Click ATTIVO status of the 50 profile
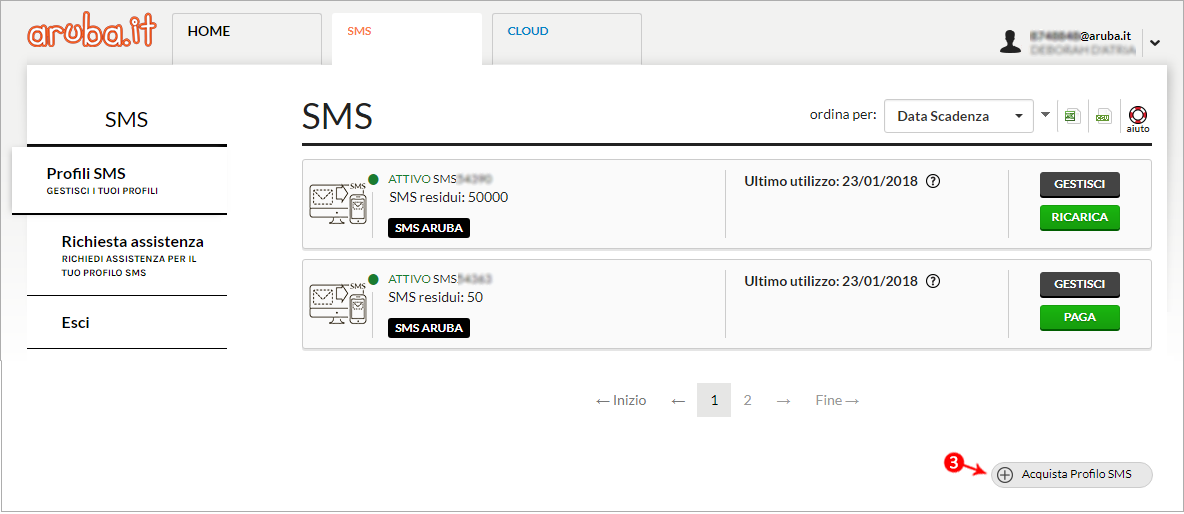 [409, 279]
